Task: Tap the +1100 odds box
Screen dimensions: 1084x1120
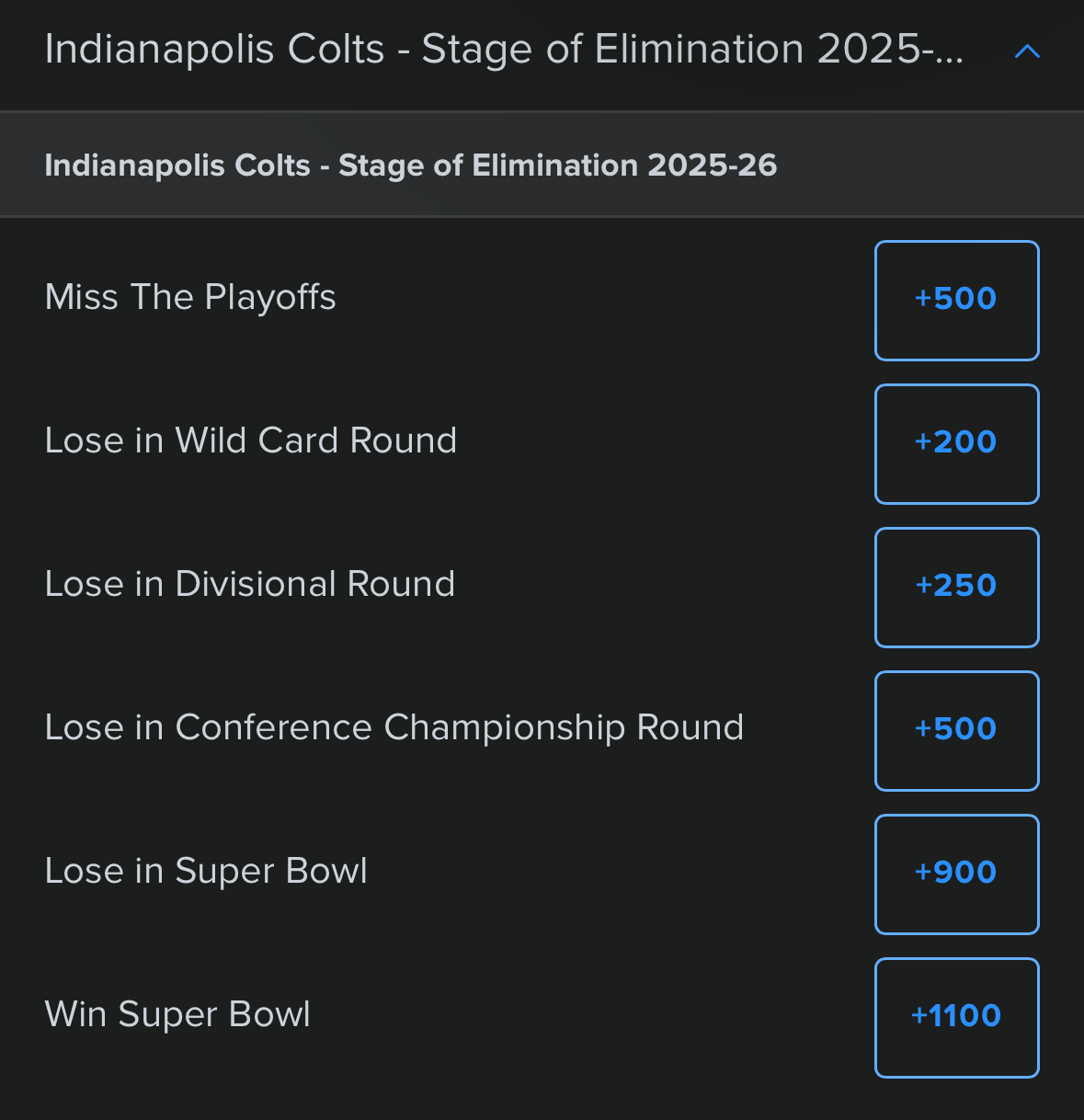Action: click(x=956, y=1017)
